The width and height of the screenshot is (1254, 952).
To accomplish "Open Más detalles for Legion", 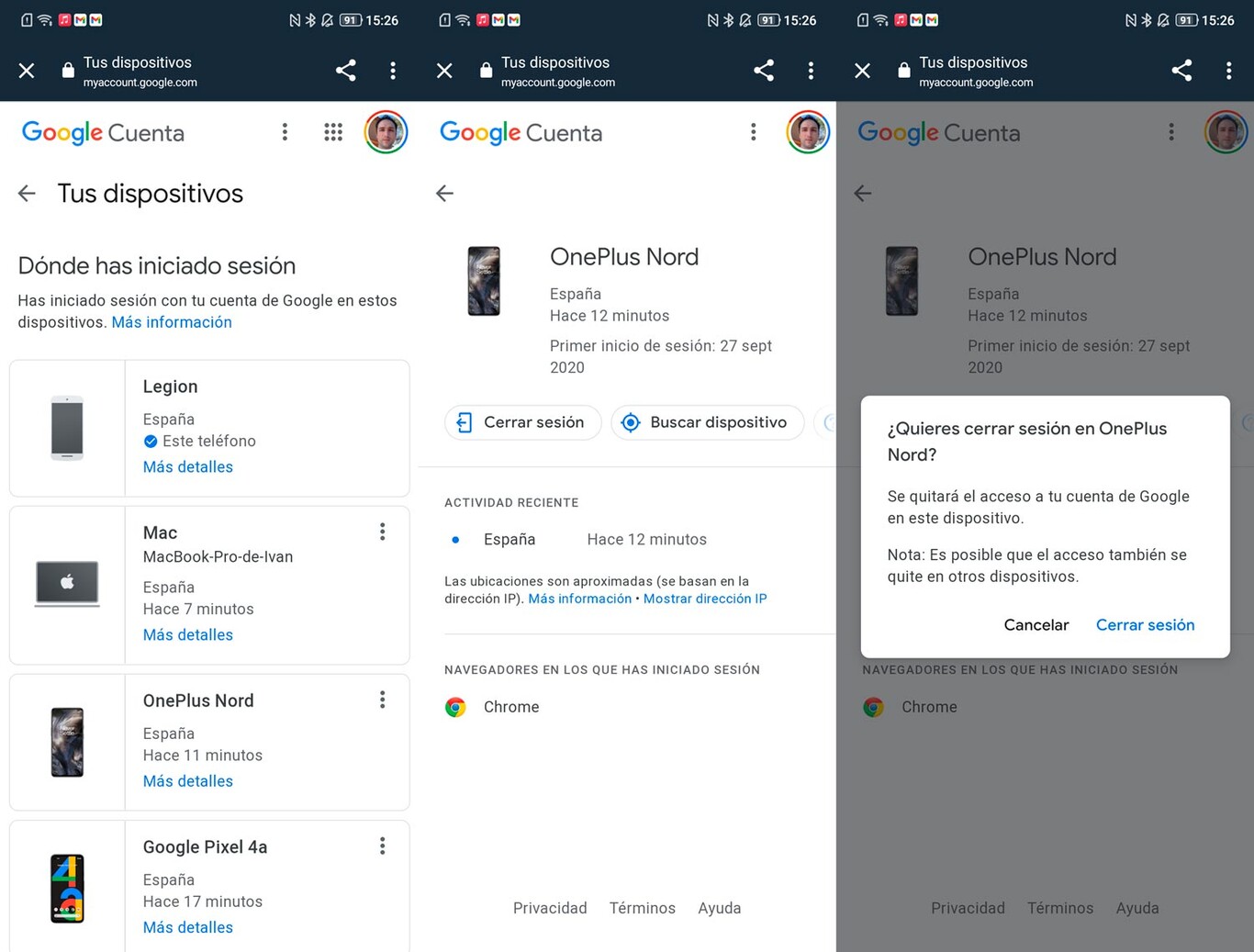I will click(x=188, y=466).
